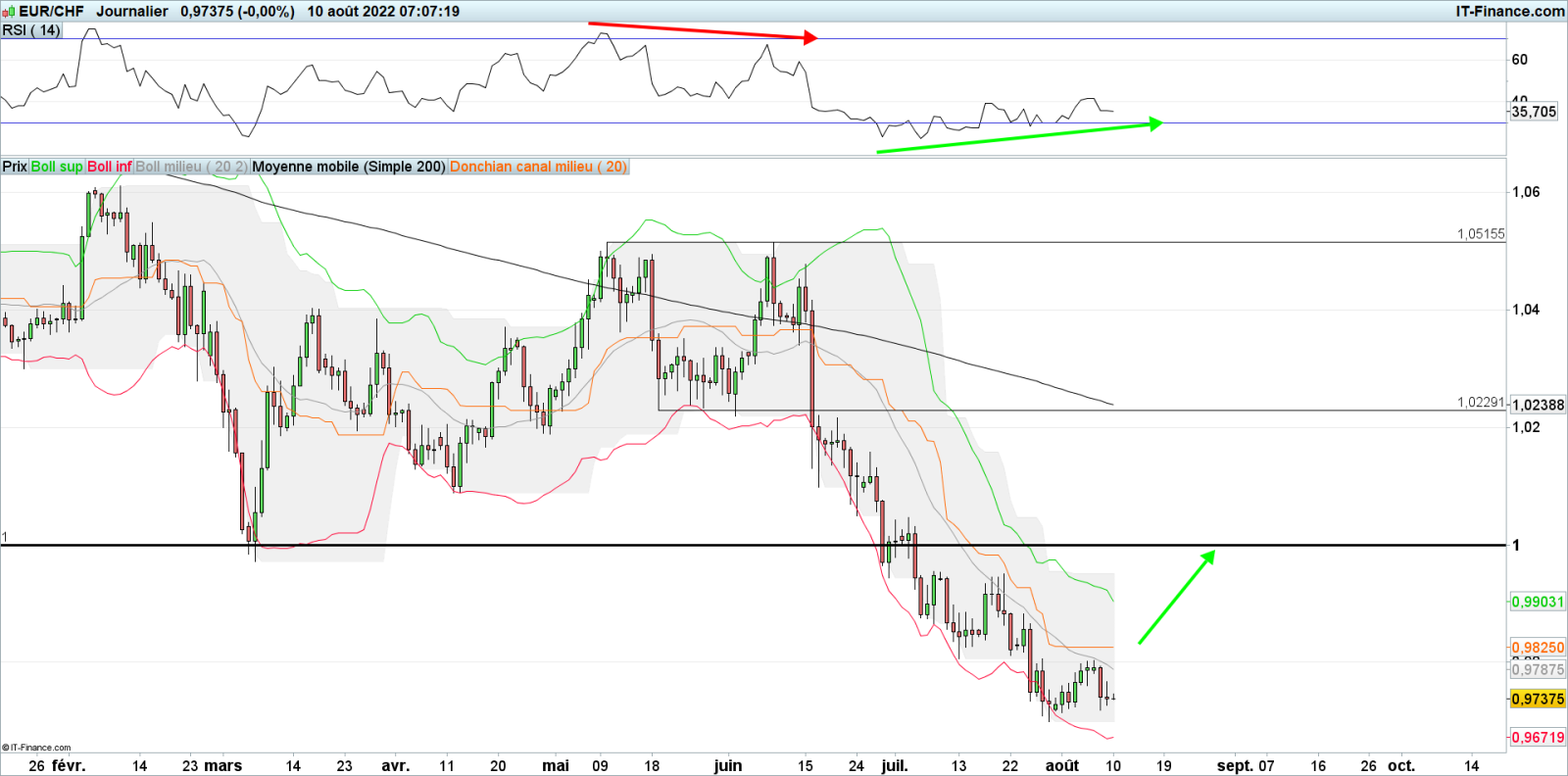Viewport: 1568px width, 776px height.
Task: Select the Donchian canal milieu (20) tab
Action: (x=538, y=167)
